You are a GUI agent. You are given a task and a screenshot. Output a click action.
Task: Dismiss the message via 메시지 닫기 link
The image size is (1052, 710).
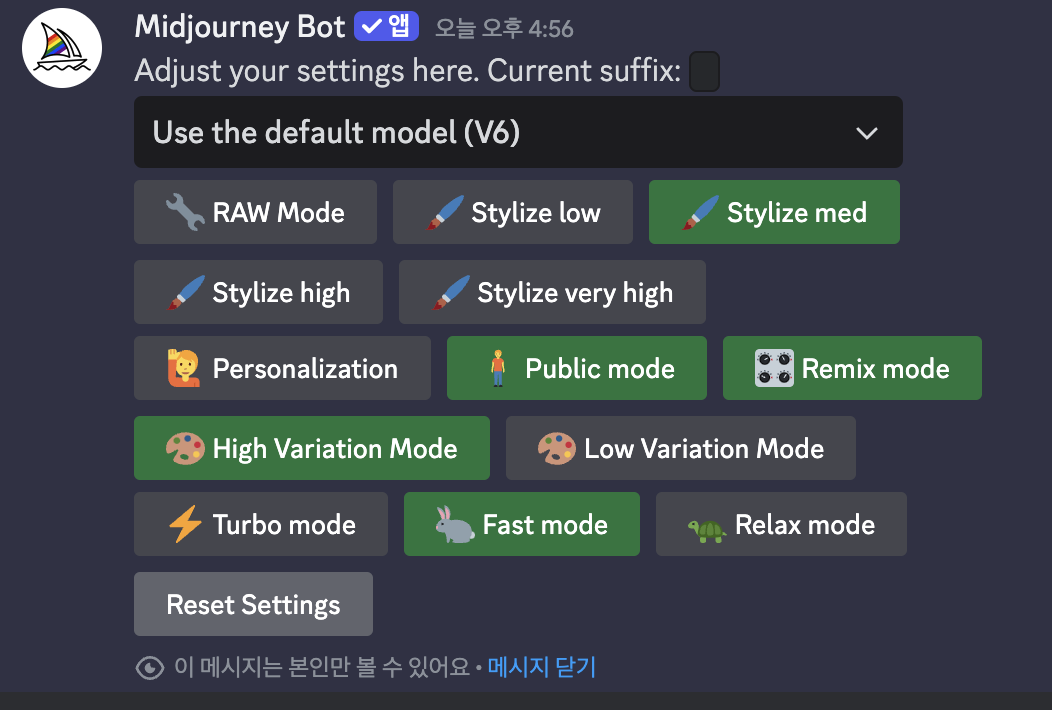(x=541, y=667)
